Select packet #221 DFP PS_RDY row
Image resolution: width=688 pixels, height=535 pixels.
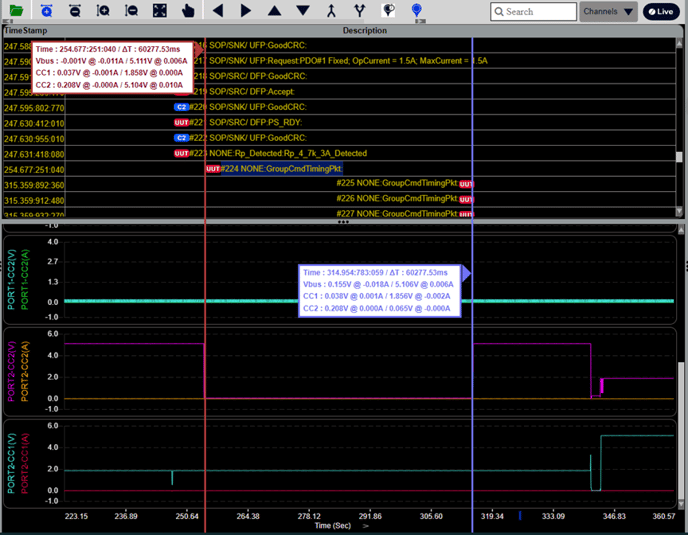(x=340, y=122)
